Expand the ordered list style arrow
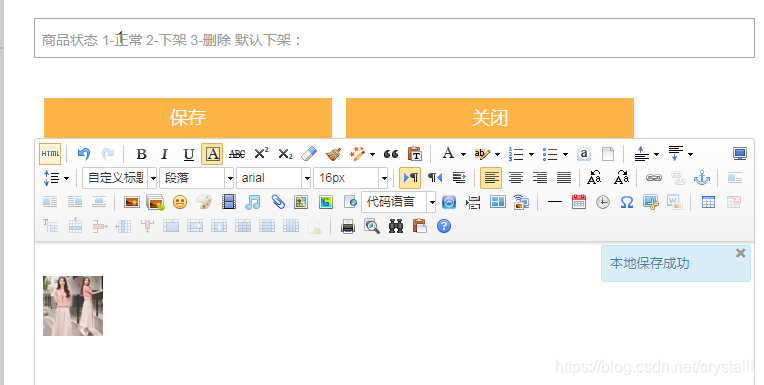The width and height of the screenshot is (764, 385). tap(531, 154)
